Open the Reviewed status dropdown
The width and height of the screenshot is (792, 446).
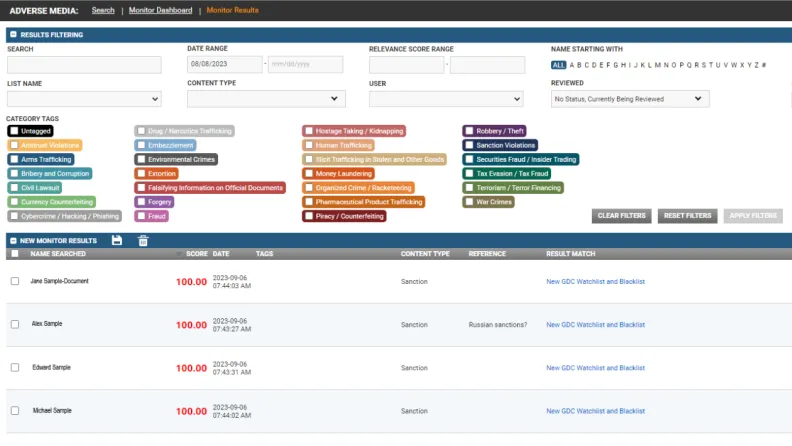[629, 99]
